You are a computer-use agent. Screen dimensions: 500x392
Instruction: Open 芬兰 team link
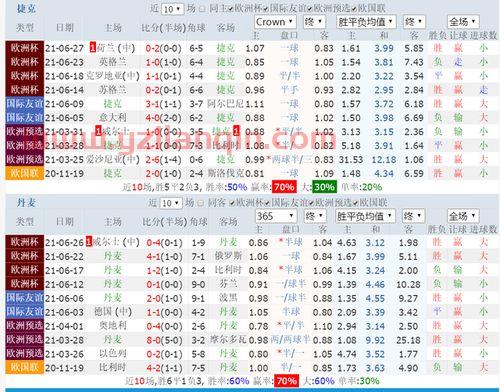(x=228, y=284)
